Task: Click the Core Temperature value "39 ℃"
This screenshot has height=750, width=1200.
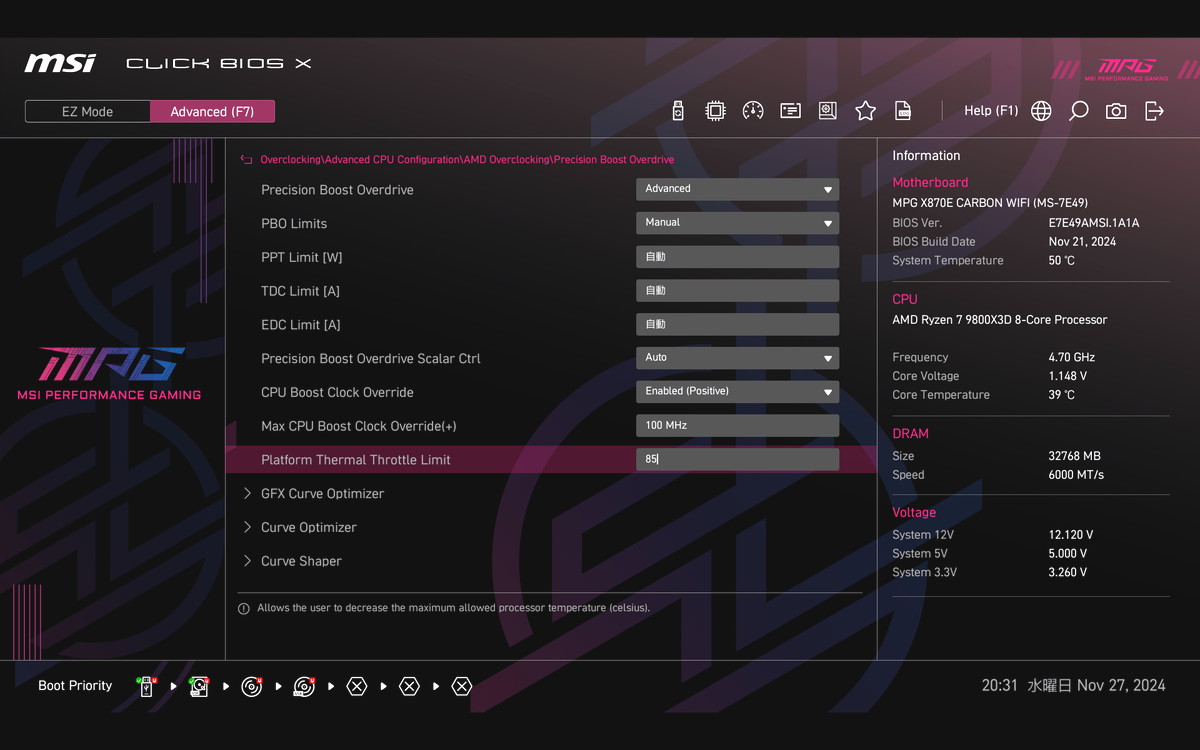Action: point(1062,395)
